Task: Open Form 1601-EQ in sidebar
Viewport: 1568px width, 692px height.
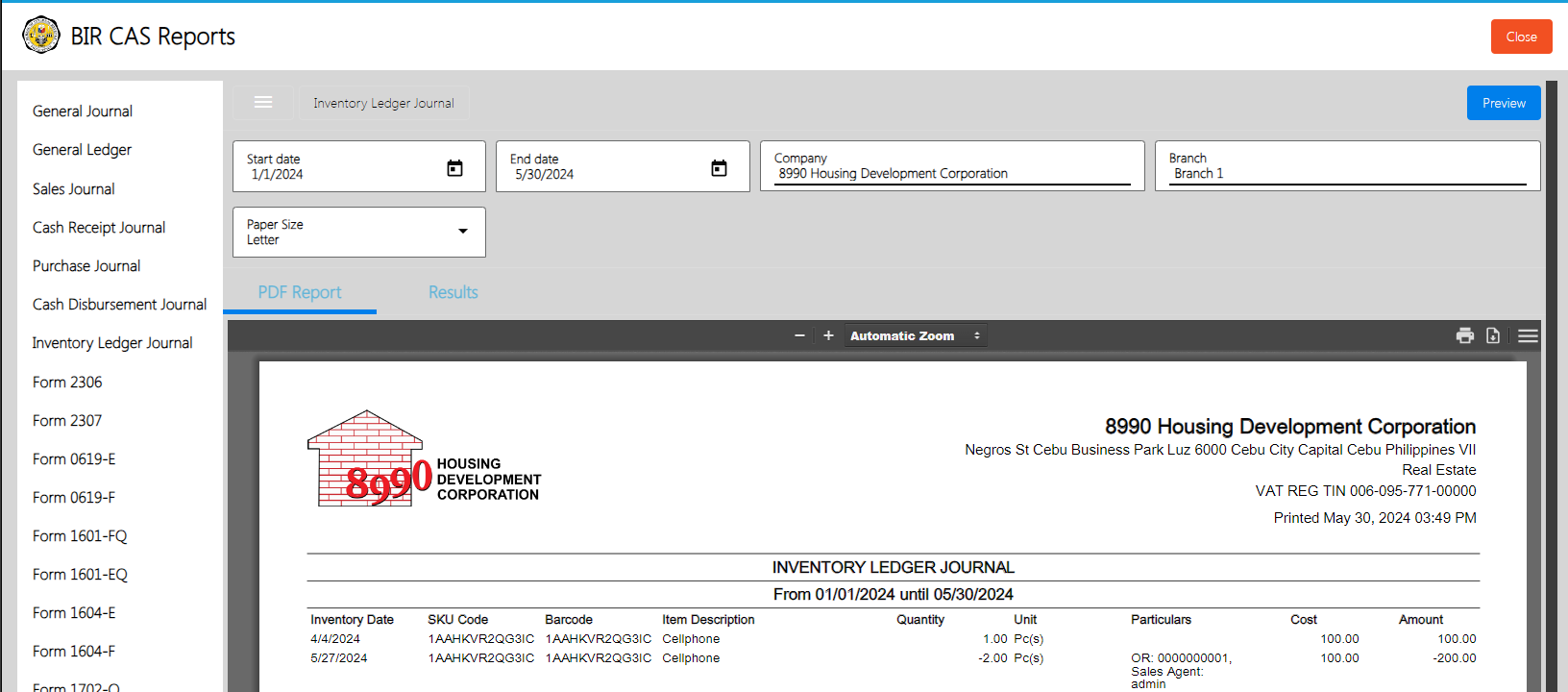Action: click(x=80, y=575)
